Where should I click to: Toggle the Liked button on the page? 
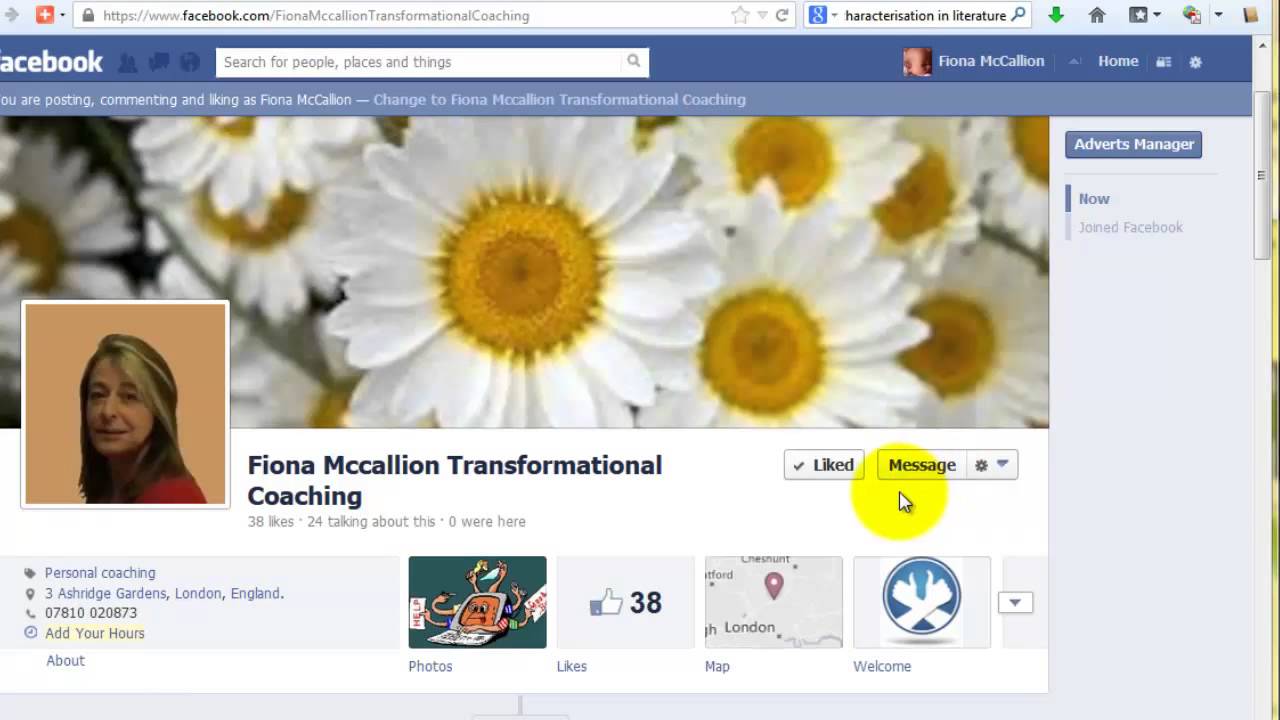point(824,465)
